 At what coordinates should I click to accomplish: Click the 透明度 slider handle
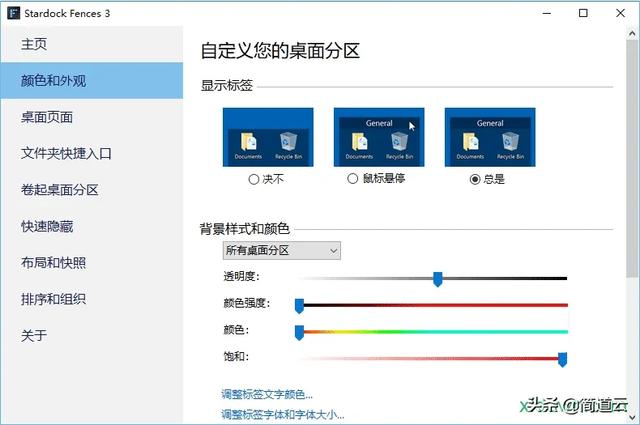pos(438,280)
